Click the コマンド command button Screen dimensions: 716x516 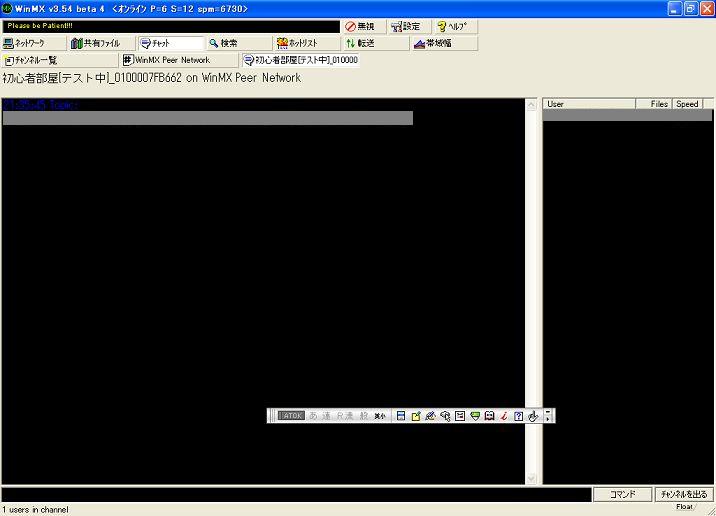tap(623, 494)
